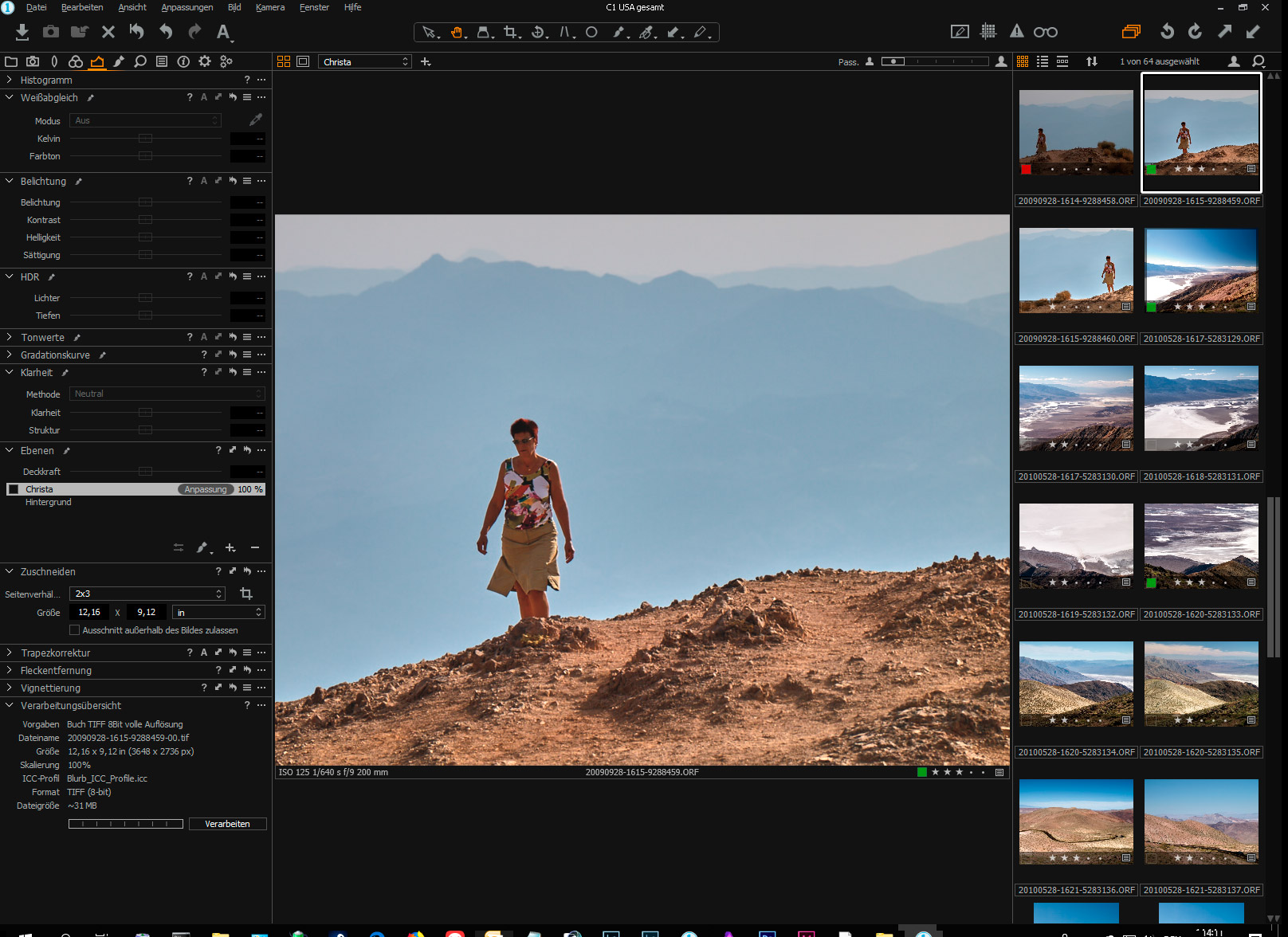1288x937 pixels.
Task: Click the Verarbeiten button
Action: click(x=227, y=824)
